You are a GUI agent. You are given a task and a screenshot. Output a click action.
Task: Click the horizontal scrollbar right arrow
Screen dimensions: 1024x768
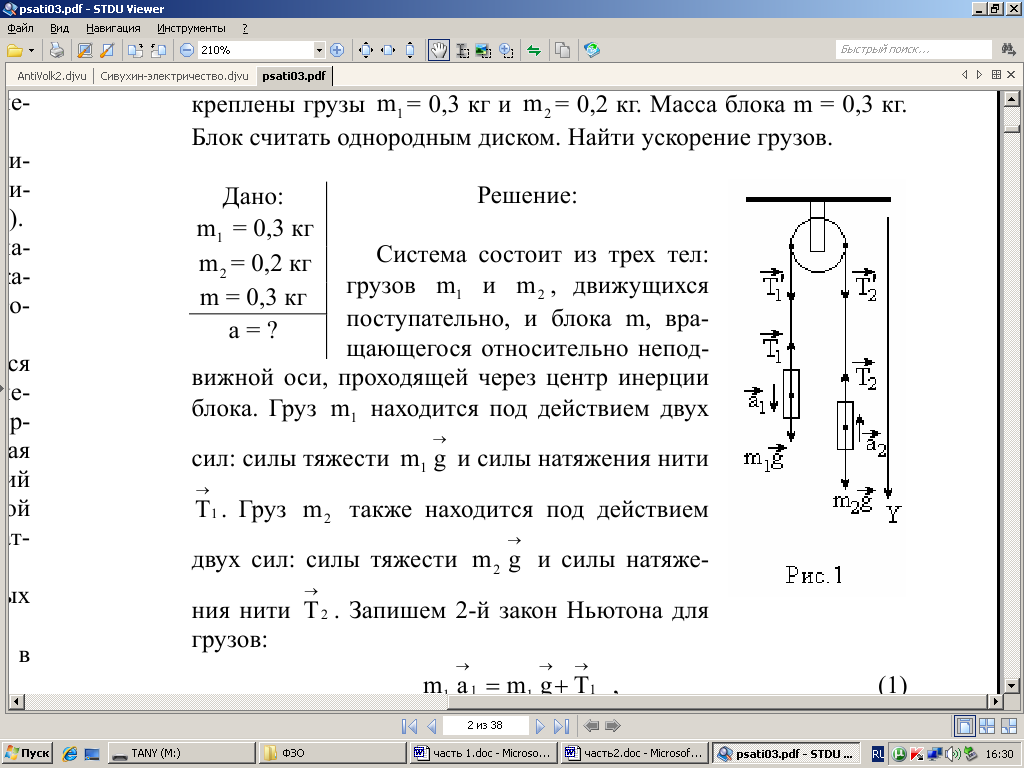995,701
